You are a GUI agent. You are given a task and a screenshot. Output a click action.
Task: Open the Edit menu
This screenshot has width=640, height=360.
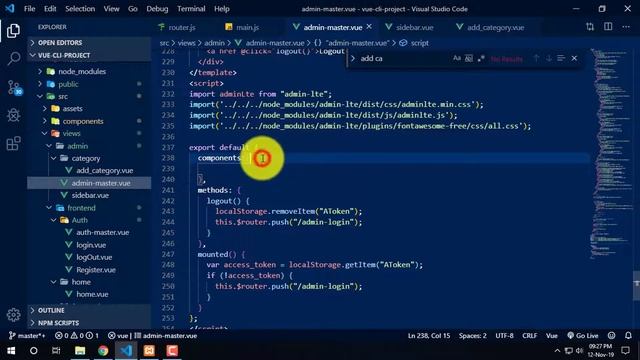coord(50,9)
